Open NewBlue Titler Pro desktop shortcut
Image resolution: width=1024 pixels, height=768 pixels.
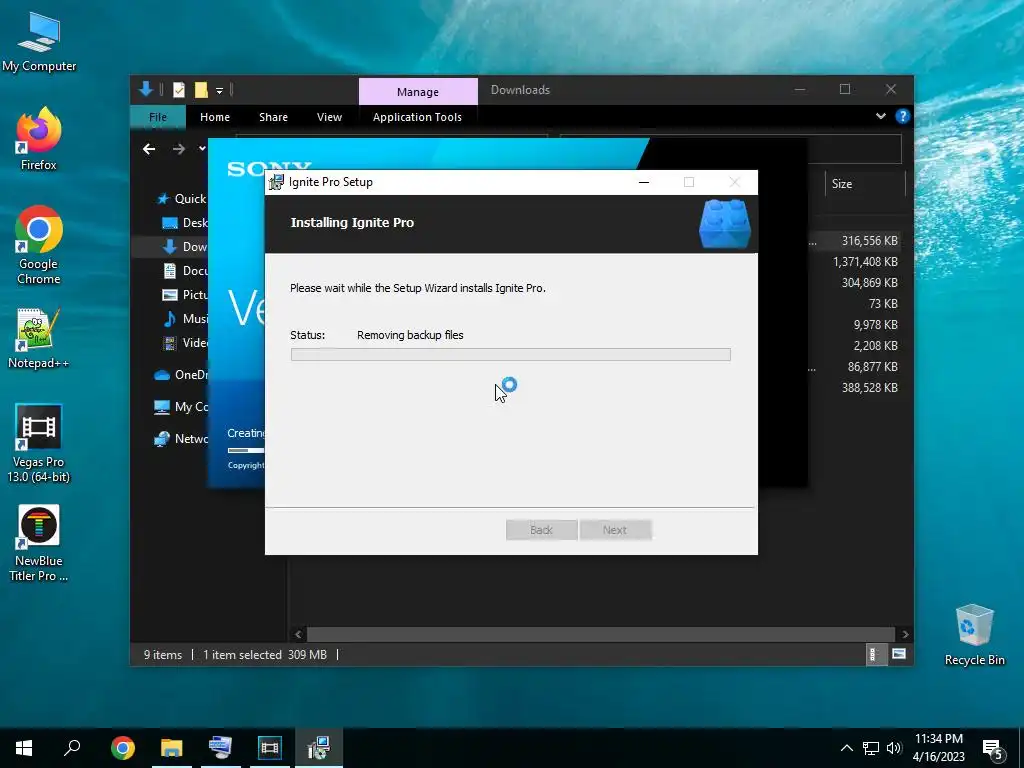point(39,543)
